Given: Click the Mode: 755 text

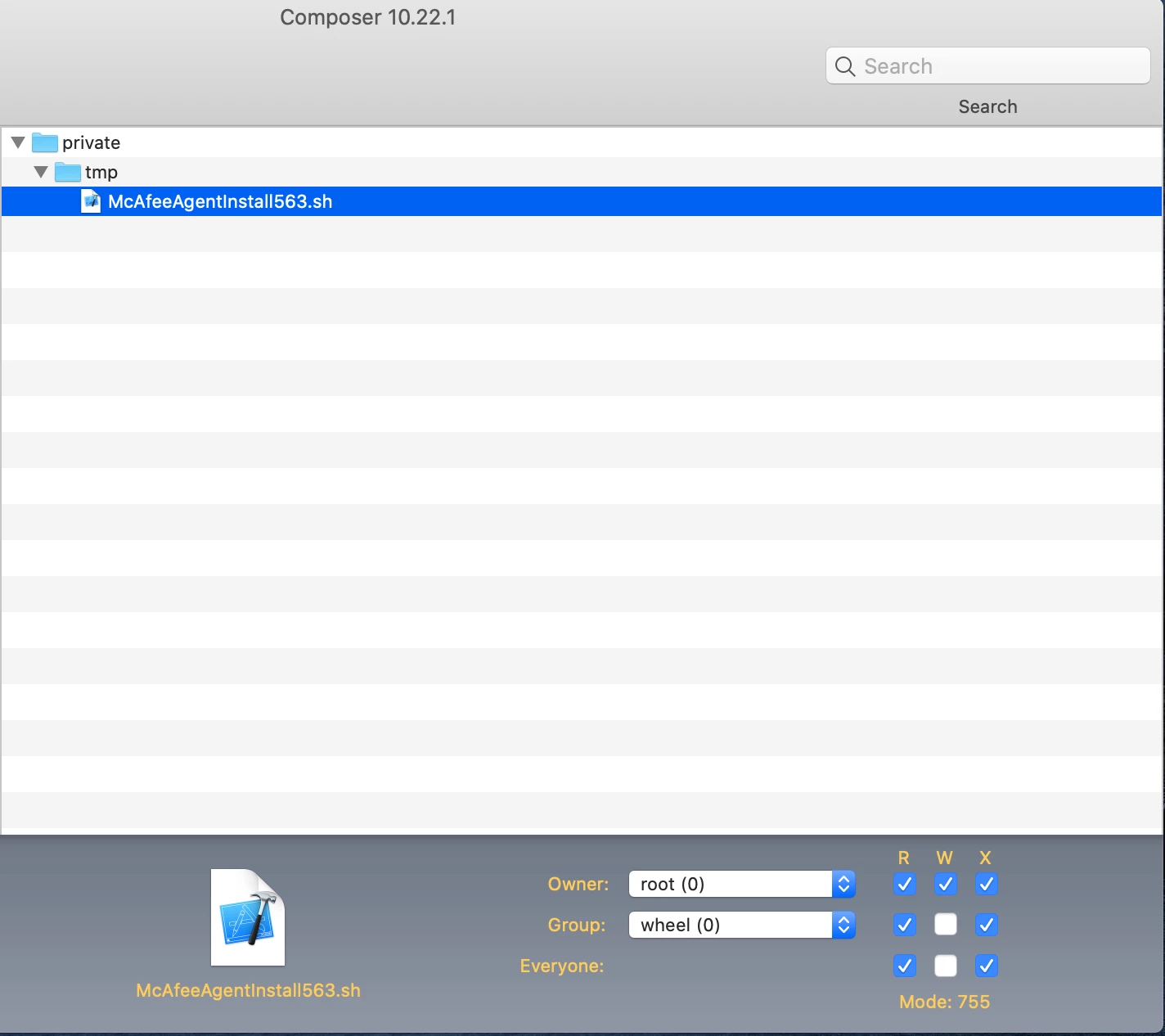Looking at the screenshot, I should tap(944, 1002).
